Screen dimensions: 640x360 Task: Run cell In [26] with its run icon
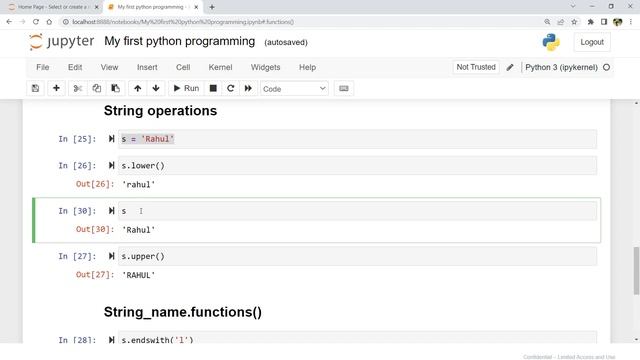(x=111, y=165)
